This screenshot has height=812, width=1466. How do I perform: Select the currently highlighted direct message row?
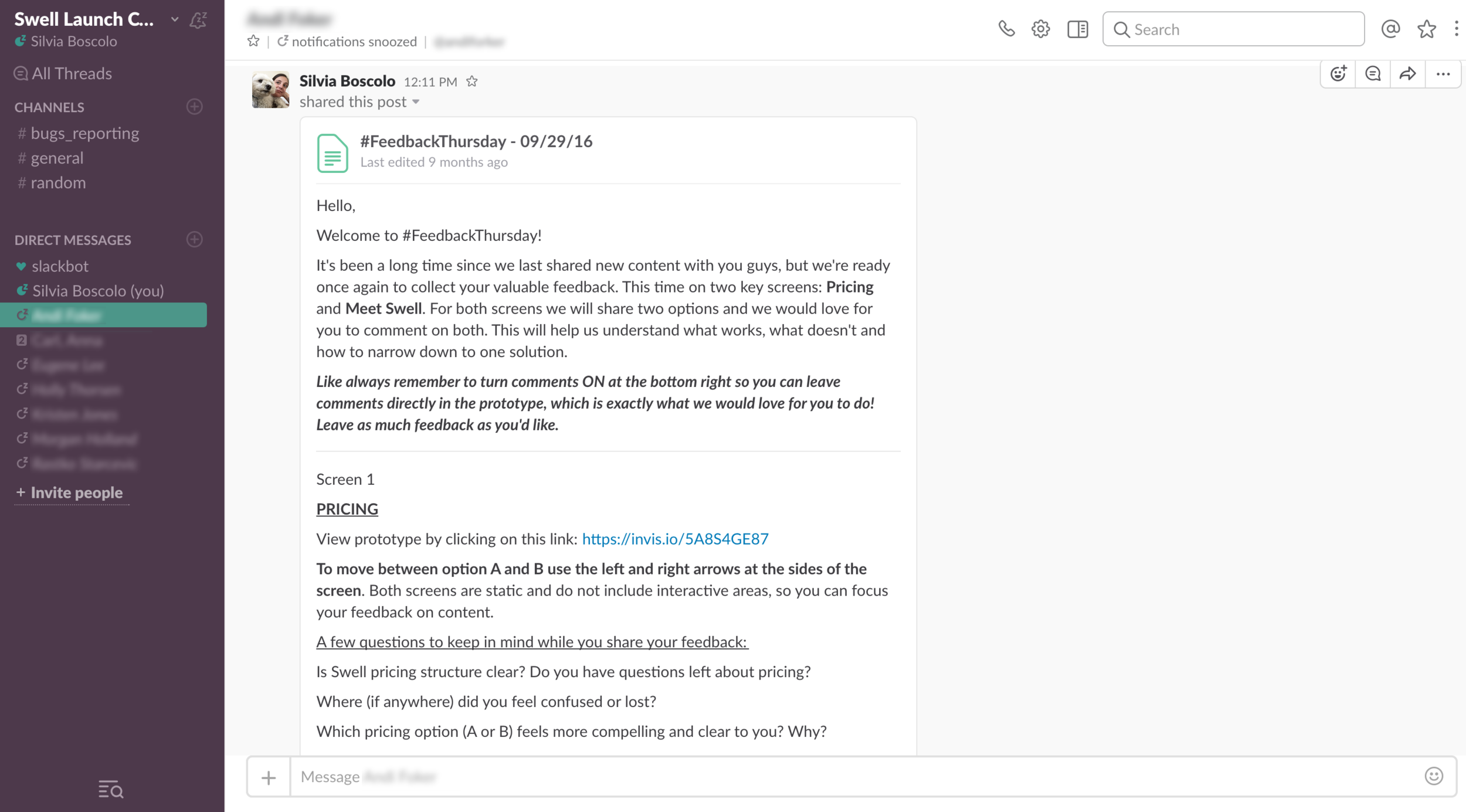(x=103, y=315)
